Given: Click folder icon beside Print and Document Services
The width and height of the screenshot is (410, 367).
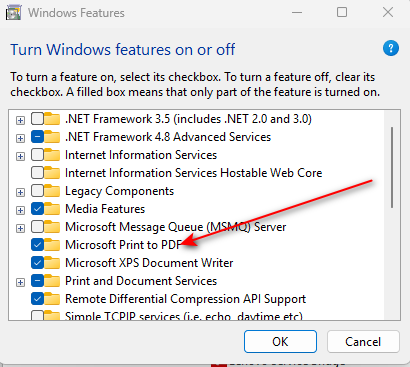Looking at the screenshot, I should pyautogui.click(x=52, y=281).
